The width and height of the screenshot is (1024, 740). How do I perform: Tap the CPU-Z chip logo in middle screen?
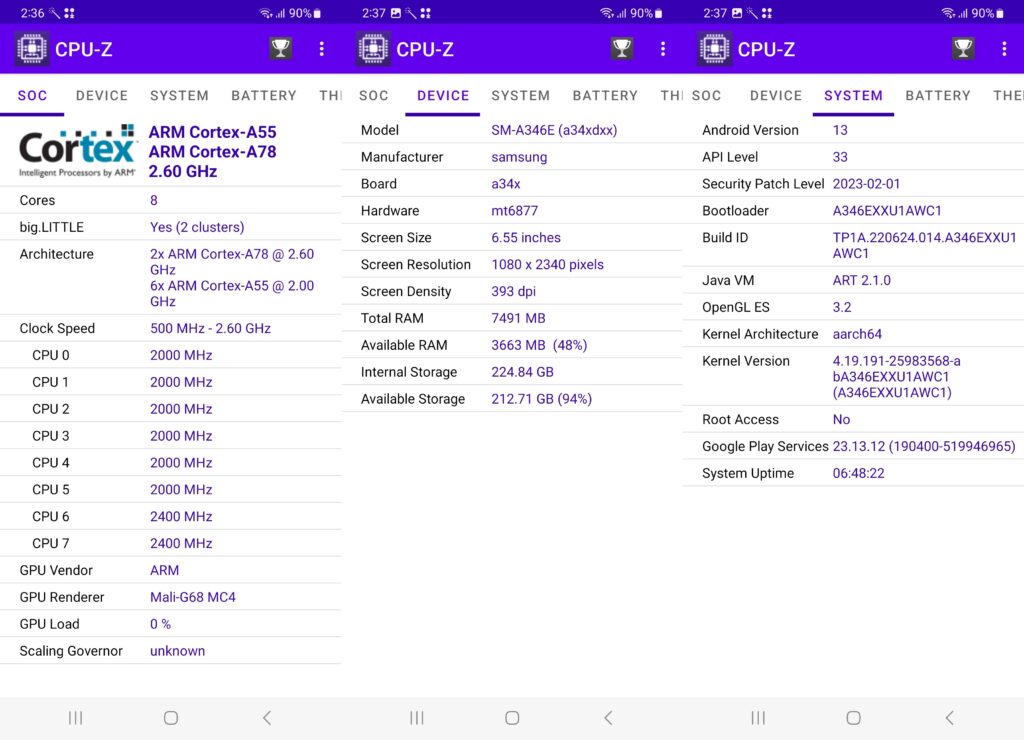tap(373, 49)
